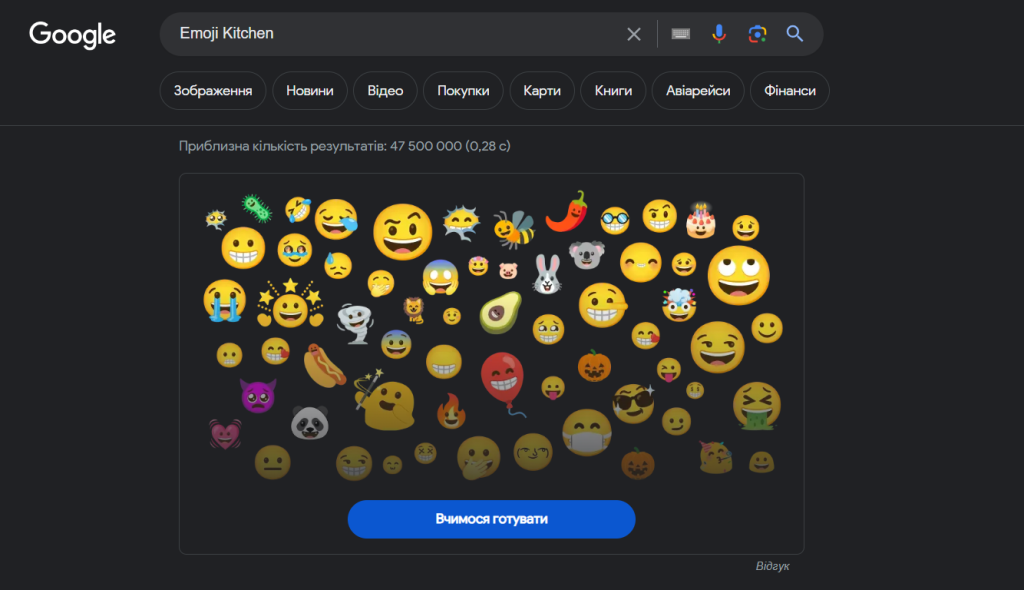Switch to the Книги filter
The height and width of the screenshot is (590, 1024).
click(613, 91)
